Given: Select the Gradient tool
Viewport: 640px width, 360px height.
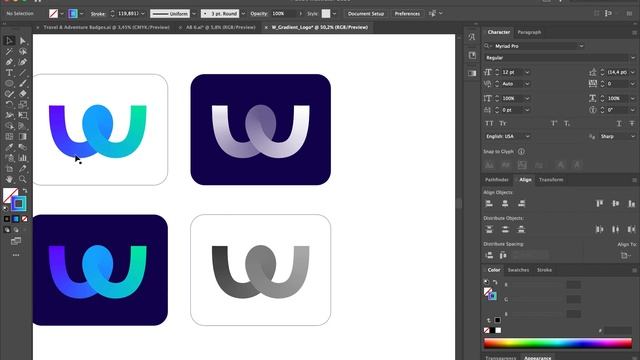Looking at the screenshot, I should point(22,136).
